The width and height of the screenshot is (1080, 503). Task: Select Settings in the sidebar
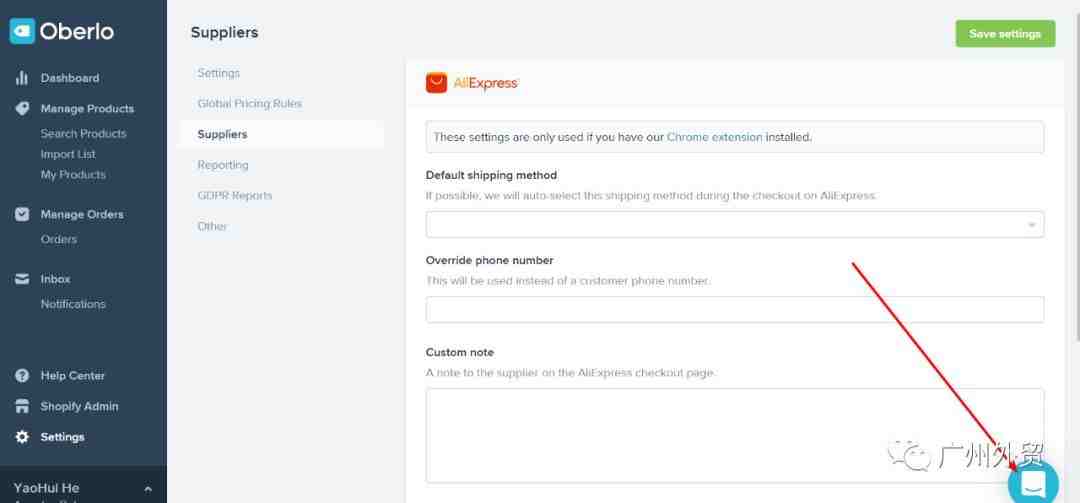[63, 437]
